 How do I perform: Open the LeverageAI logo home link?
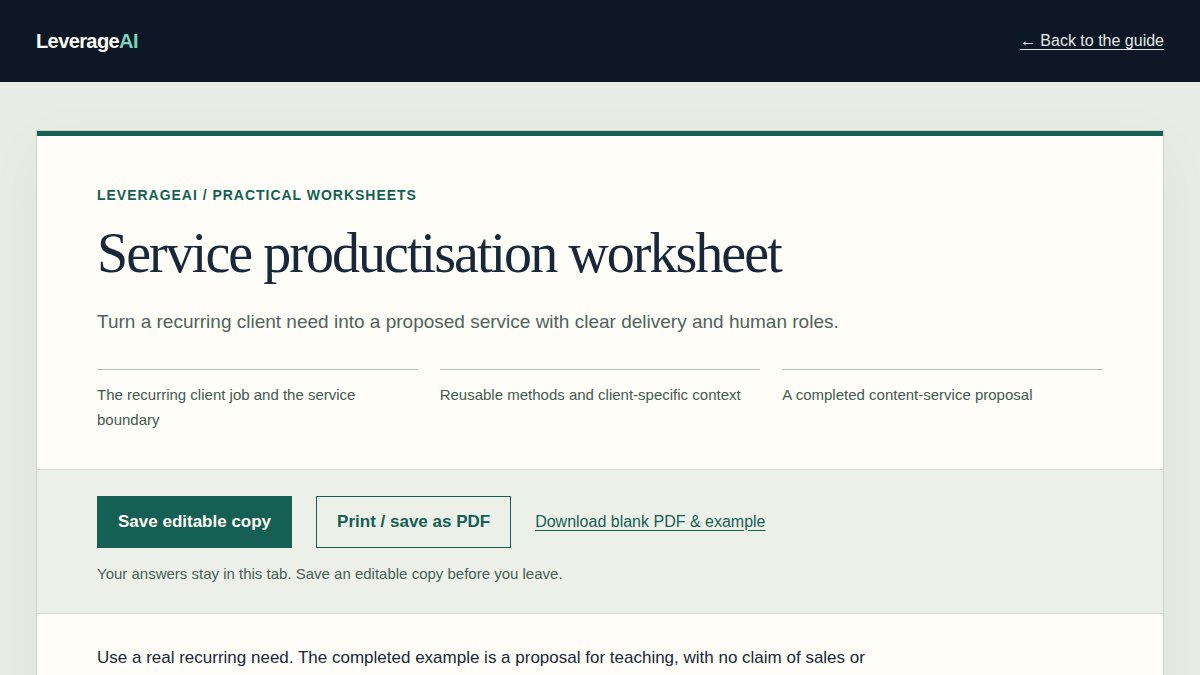(87, 41)
